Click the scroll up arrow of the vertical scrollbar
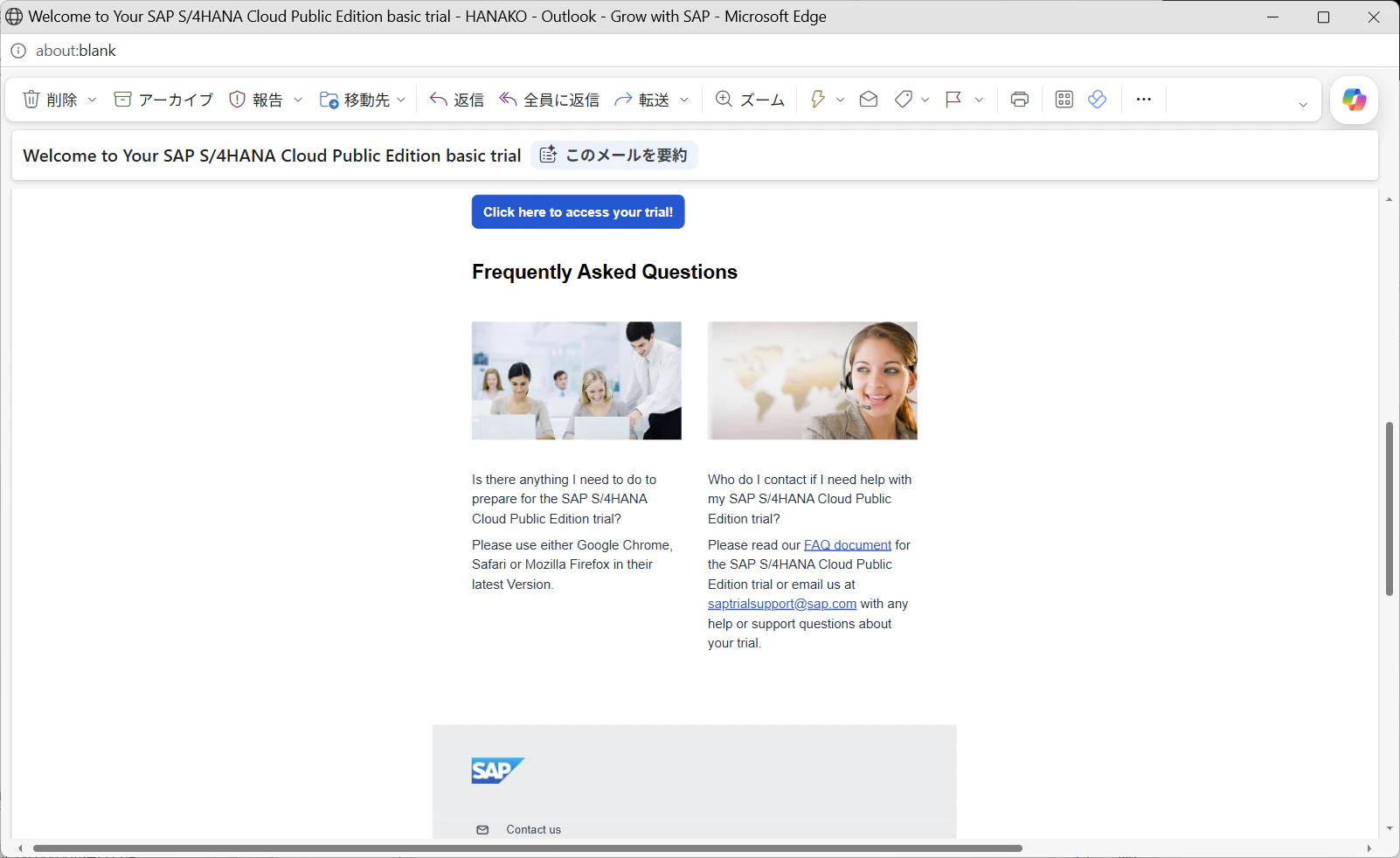 pos(1390,200)
